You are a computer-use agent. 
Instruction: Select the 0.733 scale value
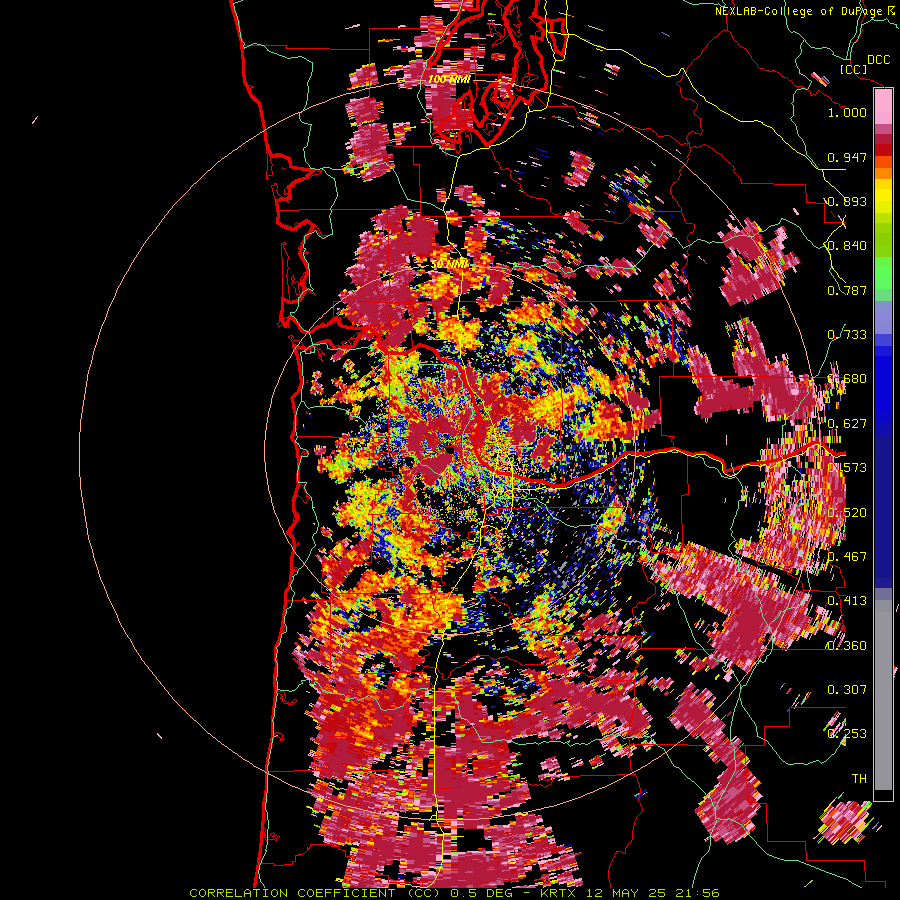[x=847, y=335]
